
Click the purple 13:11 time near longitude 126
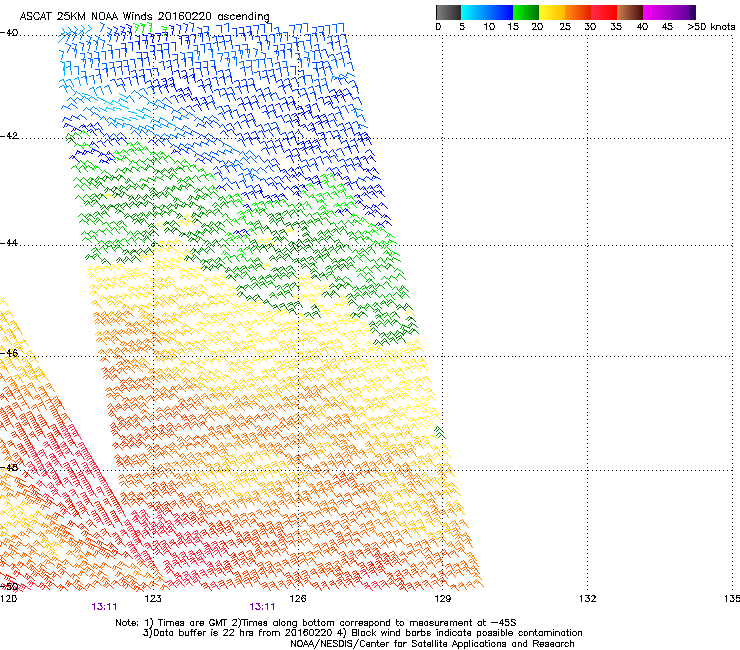click(262, 607)
